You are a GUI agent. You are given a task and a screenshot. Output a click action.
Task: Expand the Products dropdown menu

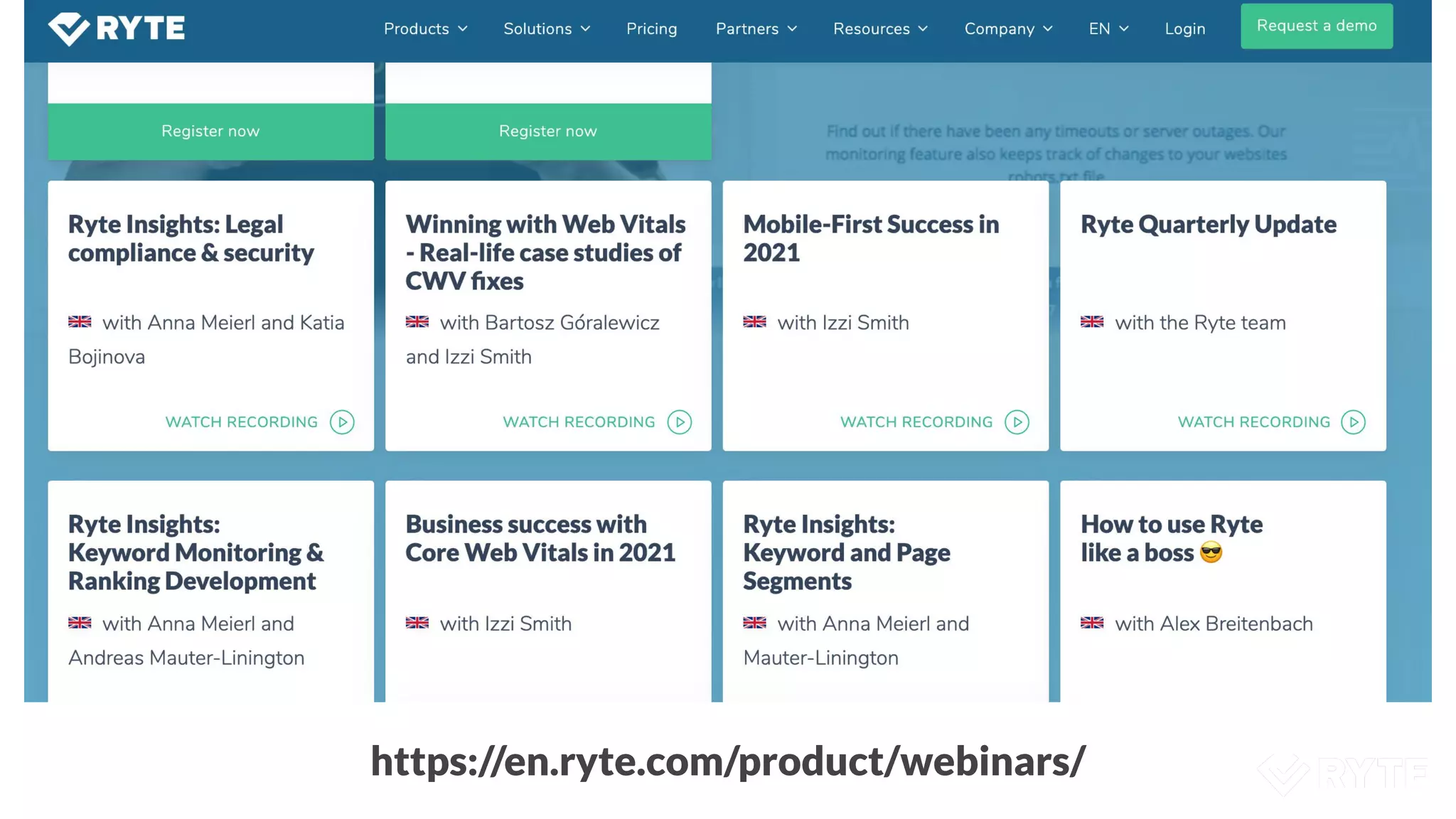point(426,29)
